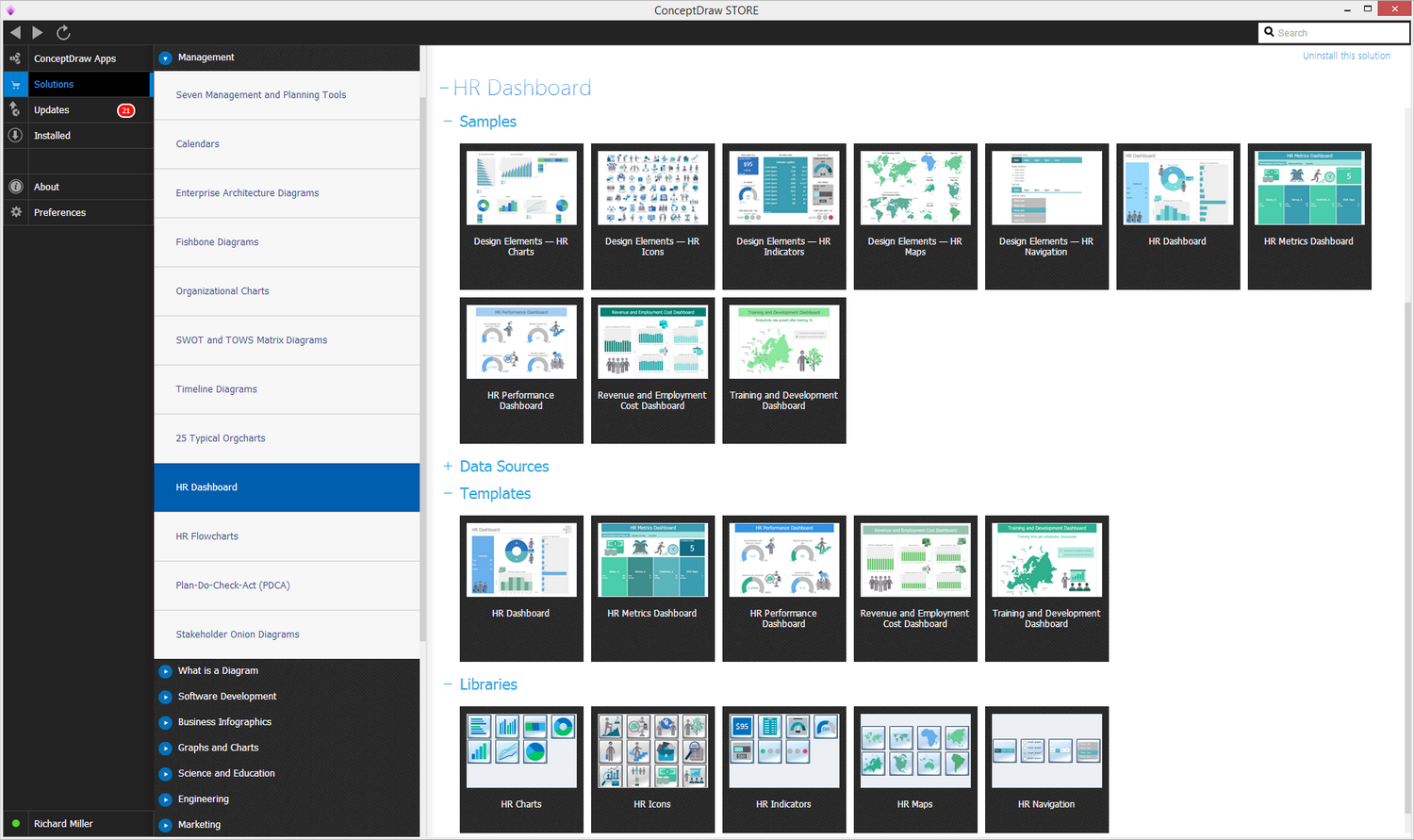Open the HR Maps library

915,769
